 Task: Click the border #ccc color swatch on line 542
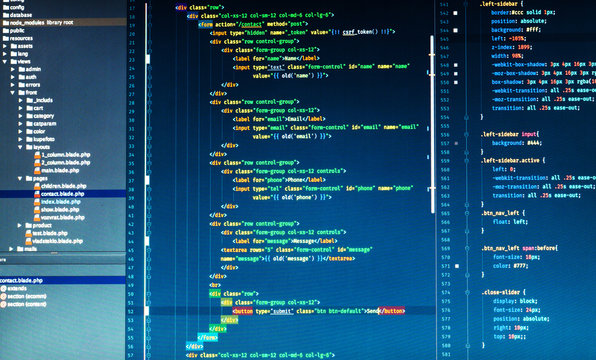click(455, 13)
